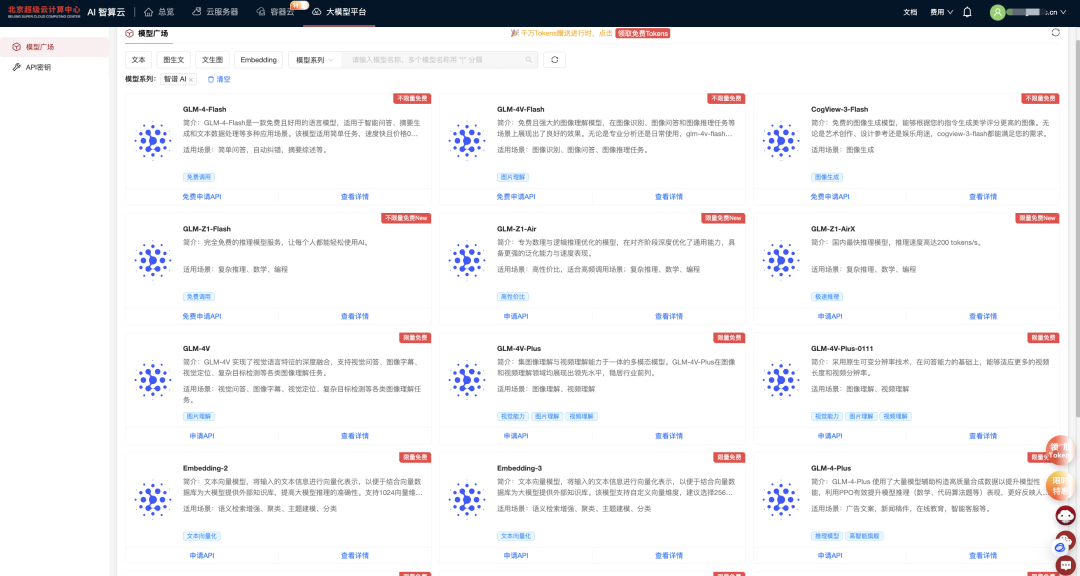
Task: Click the GLM-4V model logo
Action: pyautogui.click(x=153, y=381)
